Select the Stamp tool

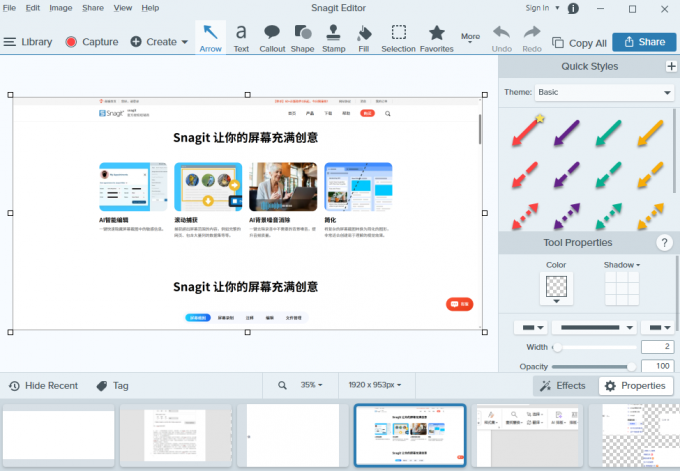pyautogui.click(x=333, y=38)
